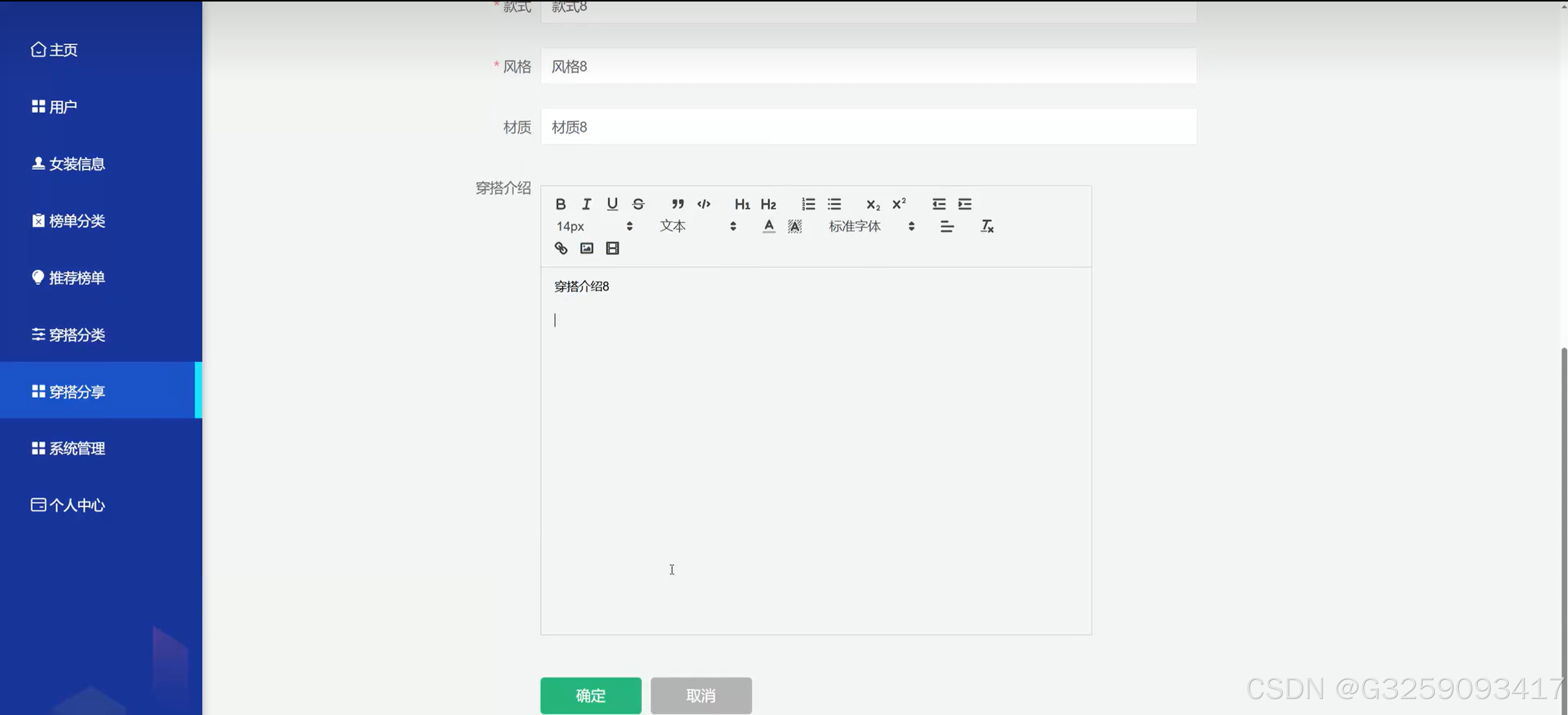Select 穿搭分享 in the sidebar
The width and height of the screenshot is (1568, 715).
tap(101, 391)
